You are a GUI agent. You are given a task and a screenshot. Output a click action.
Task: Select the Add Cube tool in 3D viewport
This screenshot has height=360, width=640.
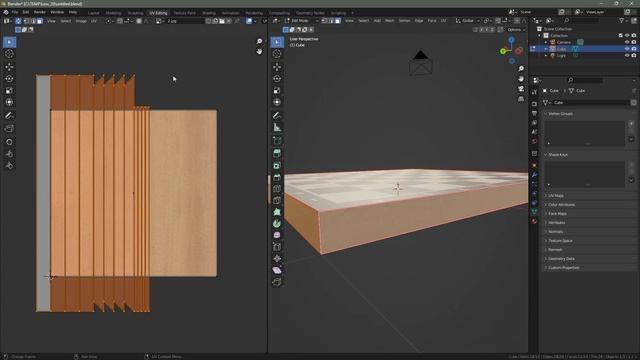pos(277,140)
